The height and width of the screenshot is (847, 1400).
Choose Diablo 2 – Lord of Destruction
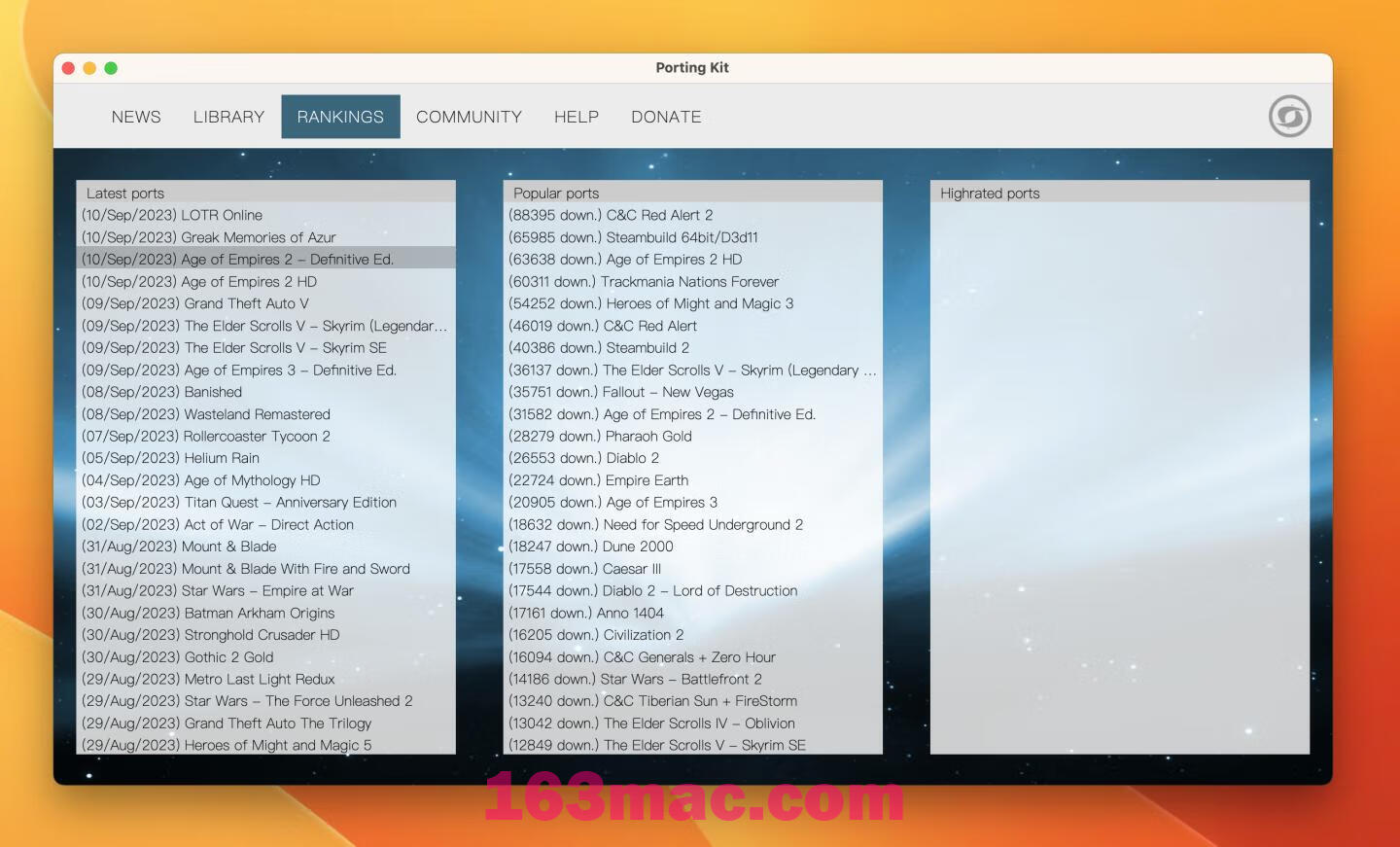pyautogui.click(x=693, y=590)
